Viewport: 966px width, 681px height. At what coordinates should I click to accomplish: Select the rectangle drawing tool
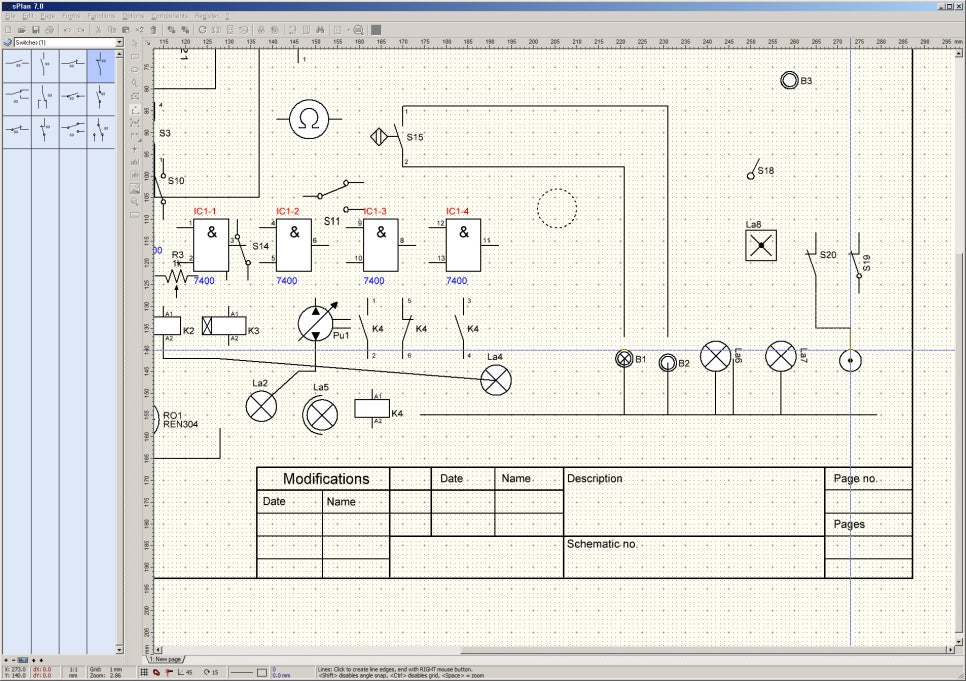click(x=135, y=56)
